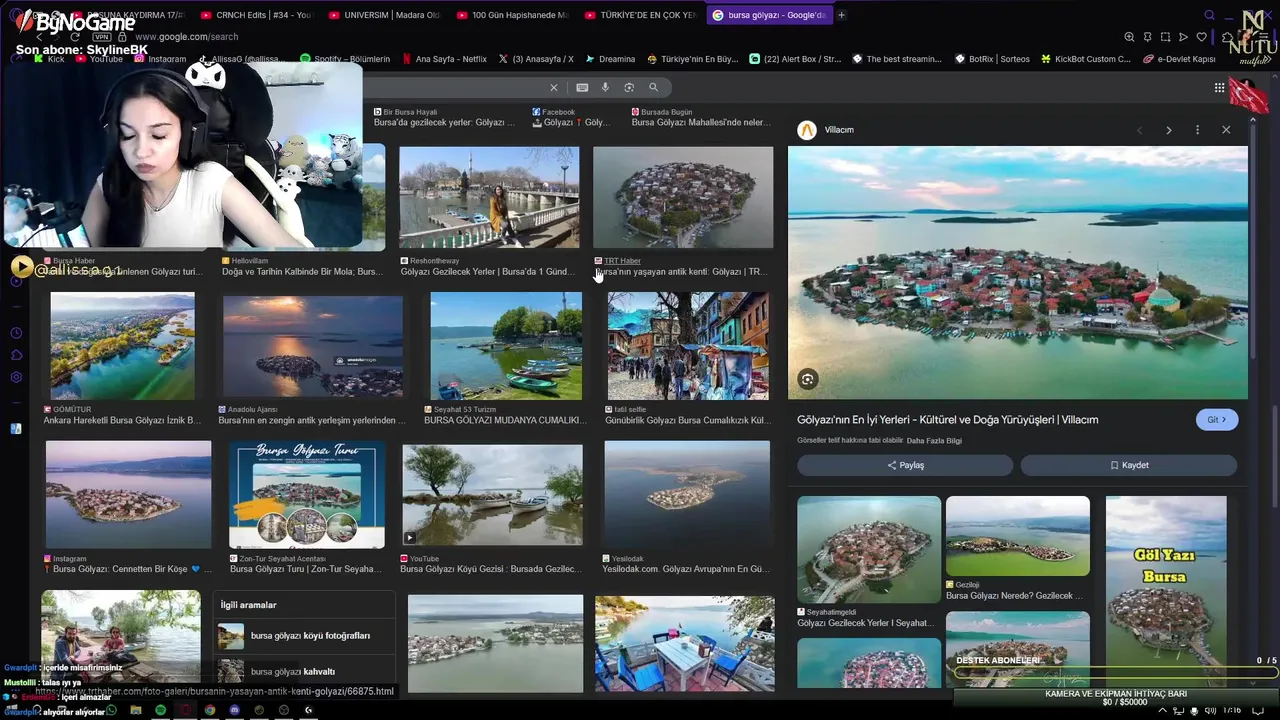Open the BotRix | Sorteos bookmark

point(990,59)
